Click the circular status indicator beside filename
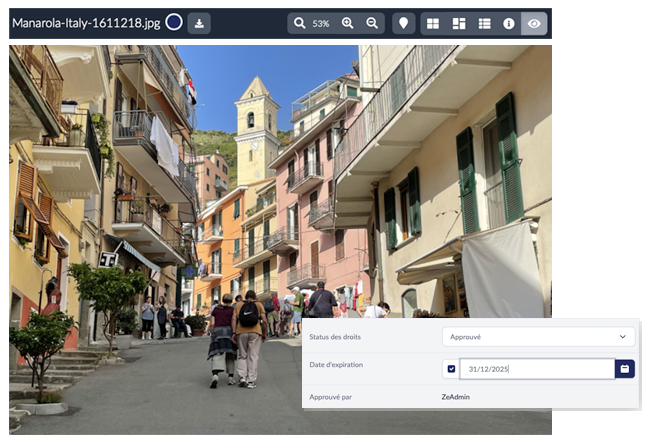 174,23
